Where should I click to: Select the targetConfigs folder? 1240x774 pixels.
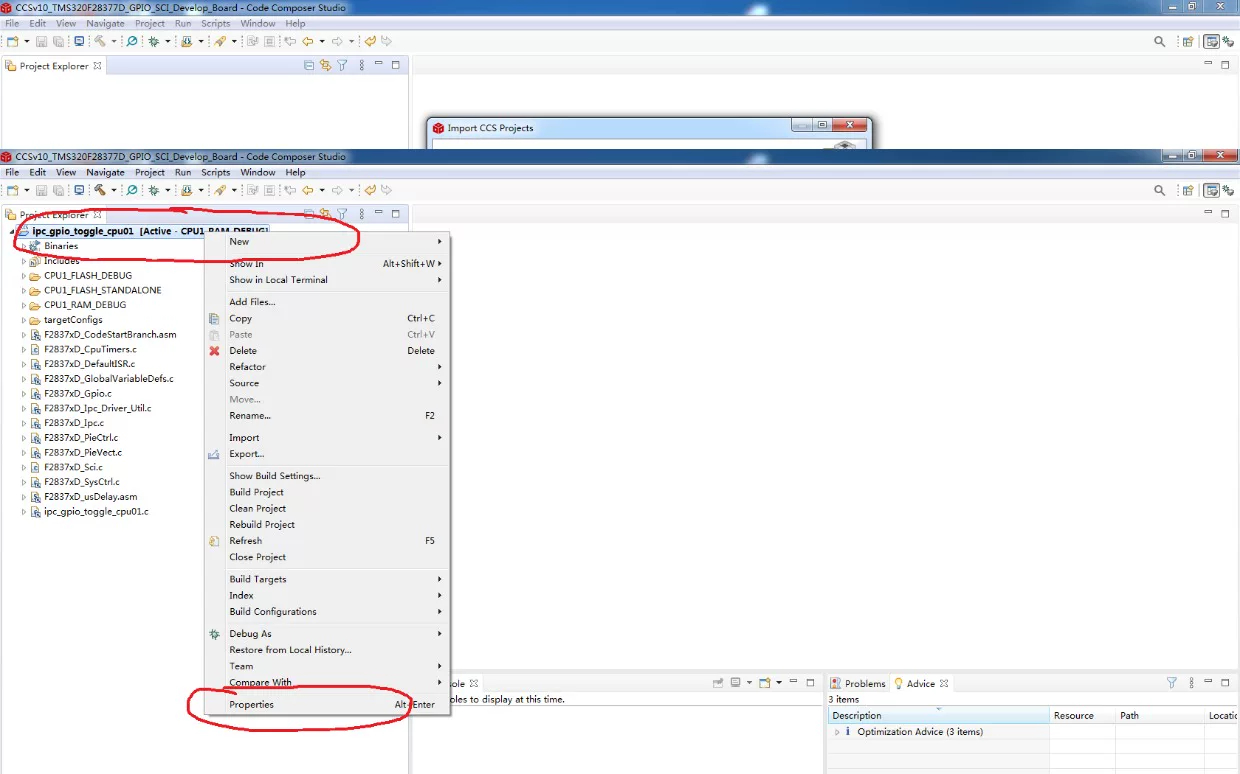(x=73, y=320)
